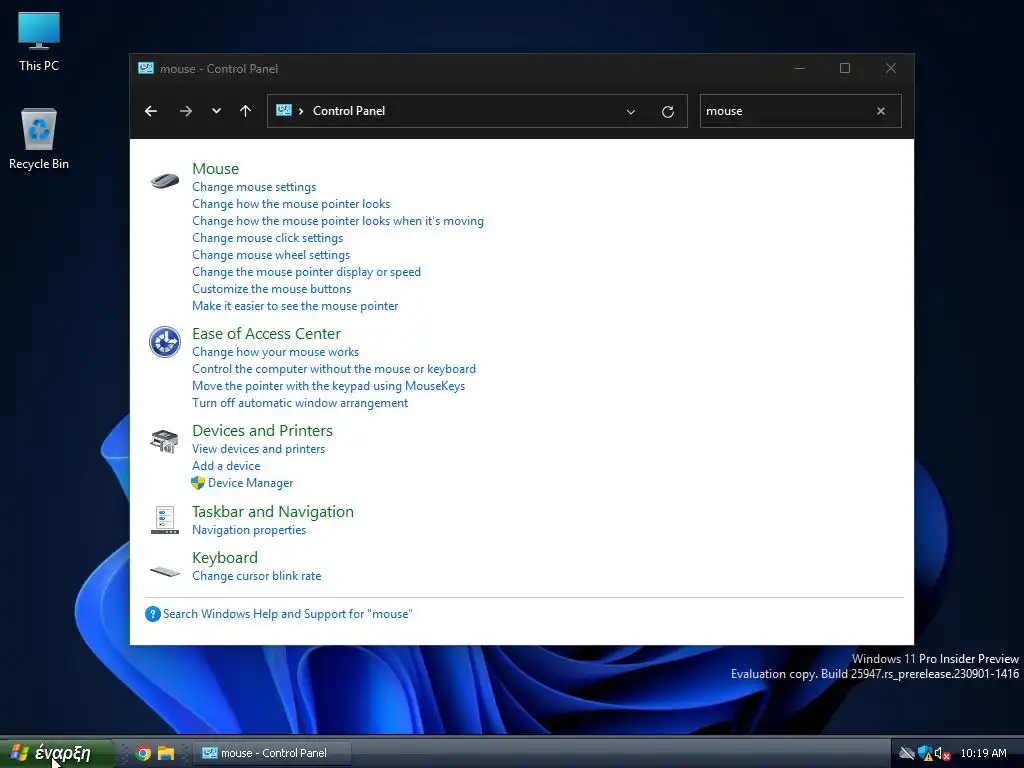Viewport: 1024px width, 768px height.
Task: Click the volume tray icon
Action: (942, 754)
